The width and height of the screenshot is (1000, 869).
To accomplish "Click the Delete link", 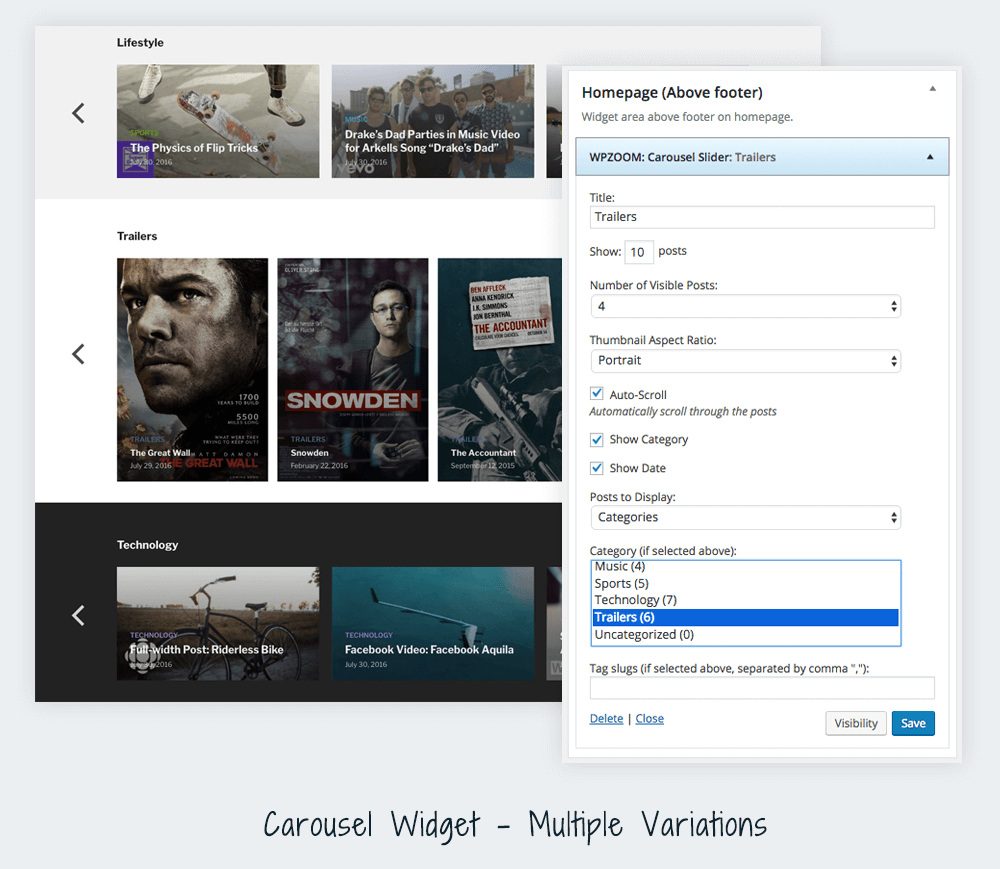I will tap(606, 719).
